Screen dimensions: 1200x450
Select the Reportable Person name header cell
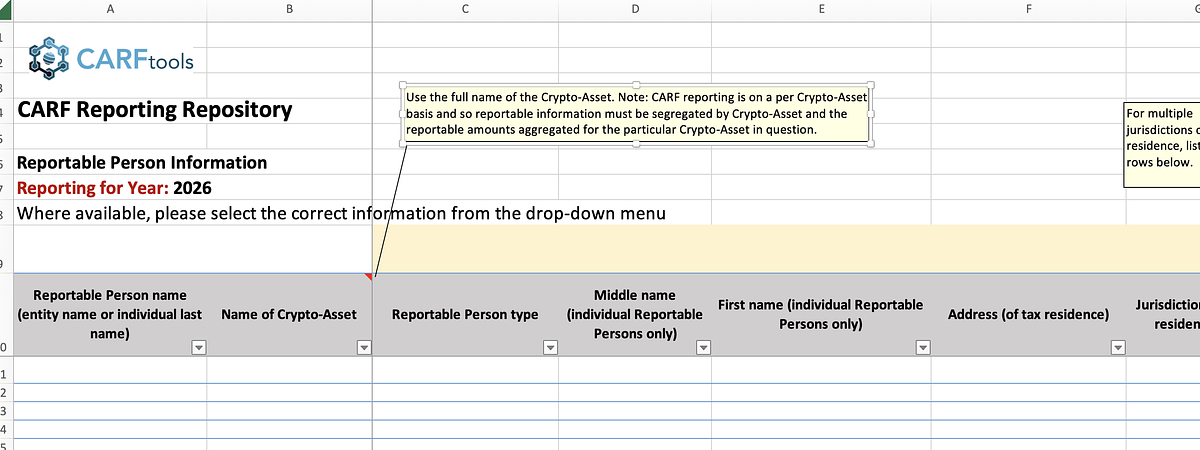109,314
